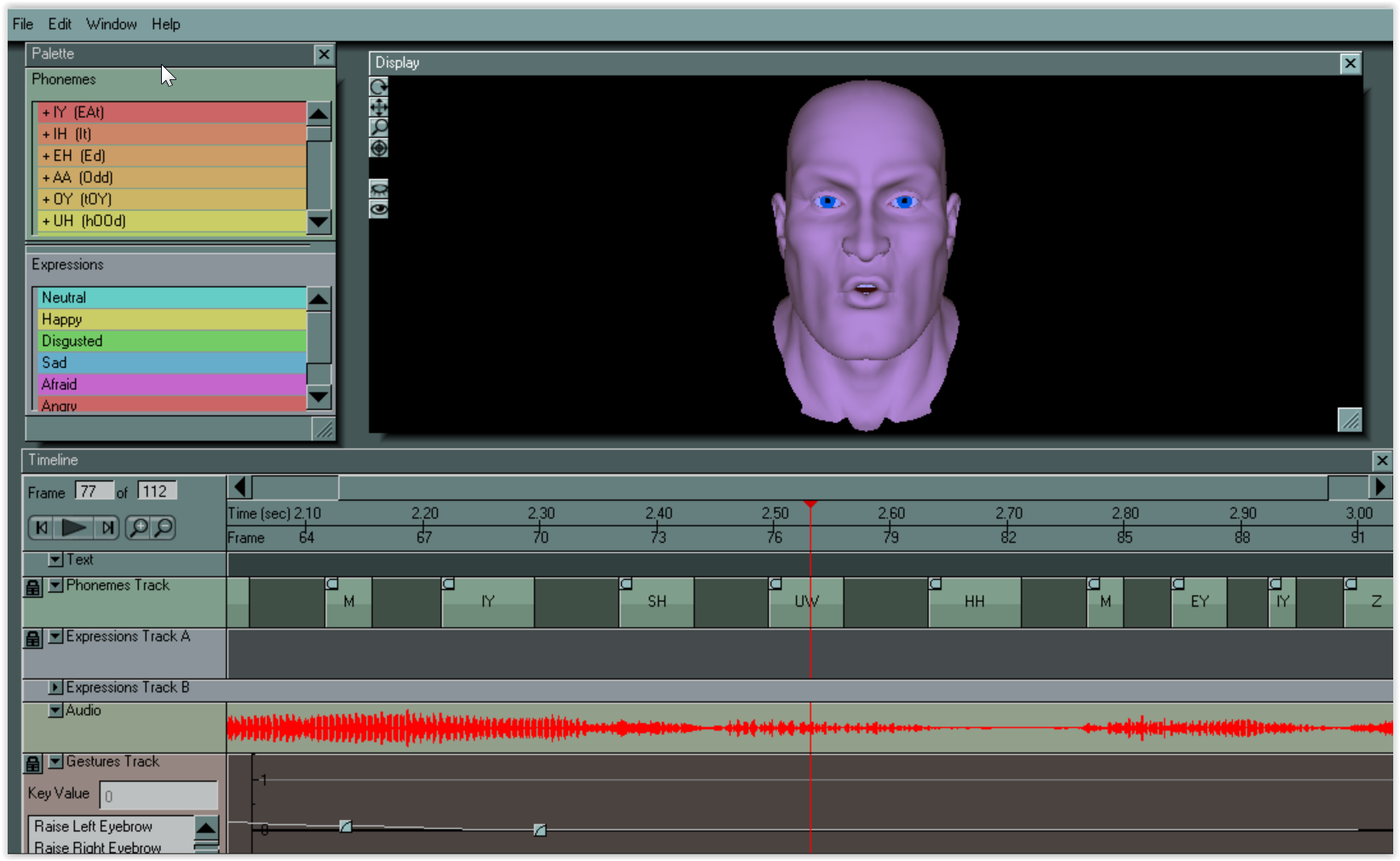This screenshot has height=861, width=1400.
Task: Collapse the Audio track
Action: (x=55, y=710)
